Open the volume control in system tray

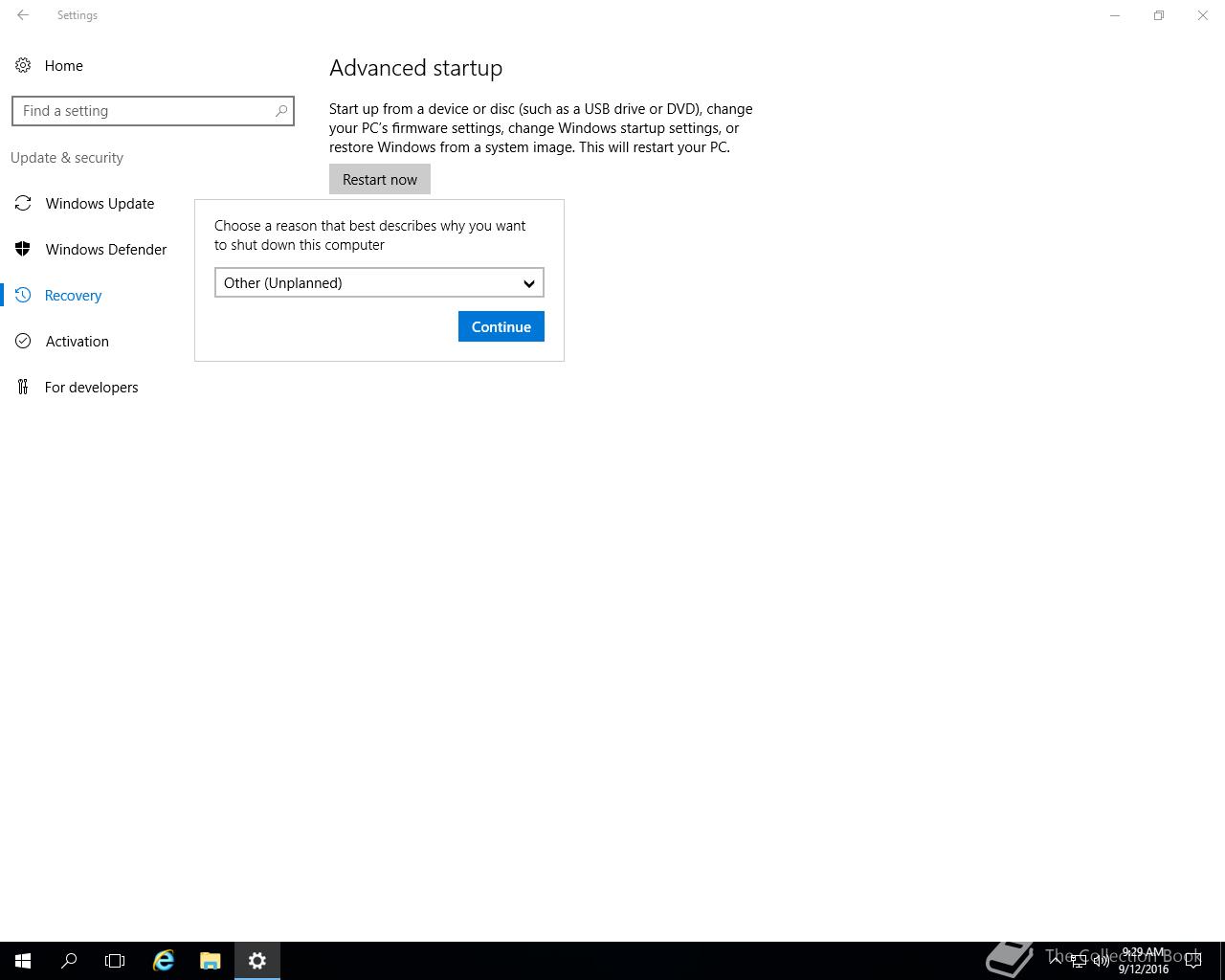pyautogui.click(x=1102, y=961)
